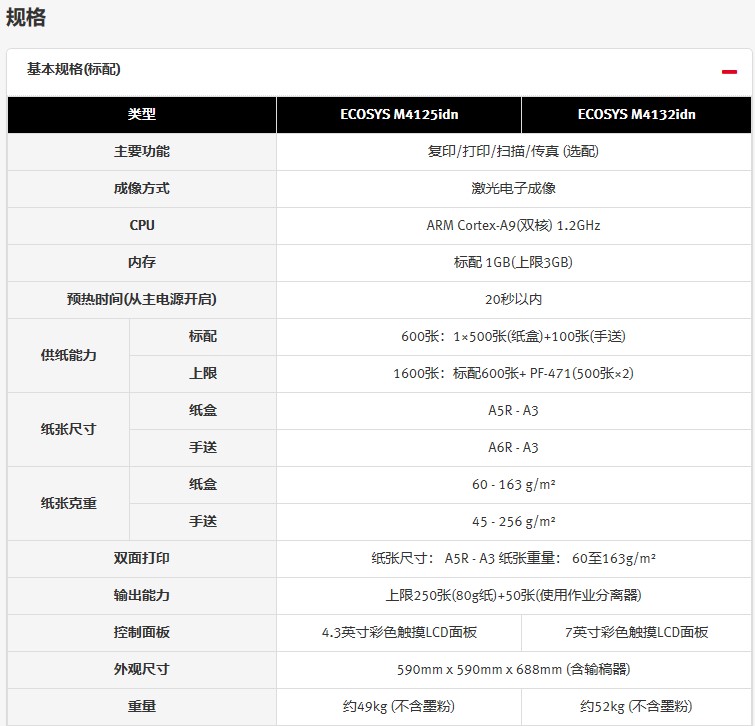Click the 纸盒 sub-label under 纸张克重
Screen dimensions: 755x726
click(x=203, y=484)
